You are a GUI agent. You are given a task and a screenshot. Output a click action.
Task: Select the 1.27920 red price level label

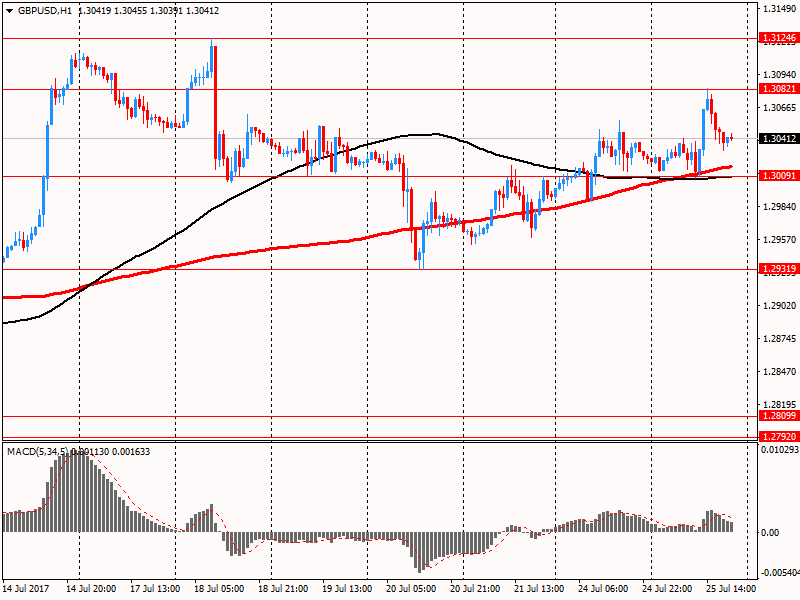[779, 437]
